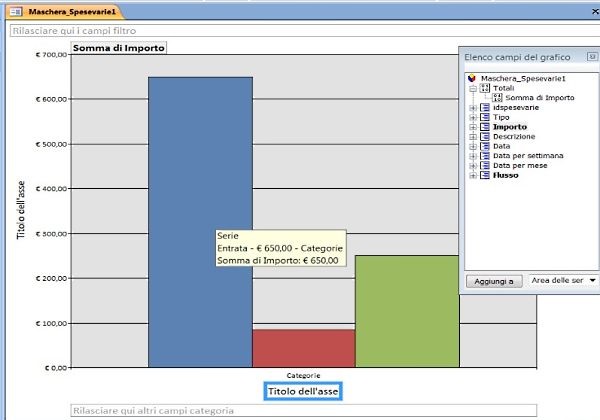Open the Area delle serie dropdown

592,281
